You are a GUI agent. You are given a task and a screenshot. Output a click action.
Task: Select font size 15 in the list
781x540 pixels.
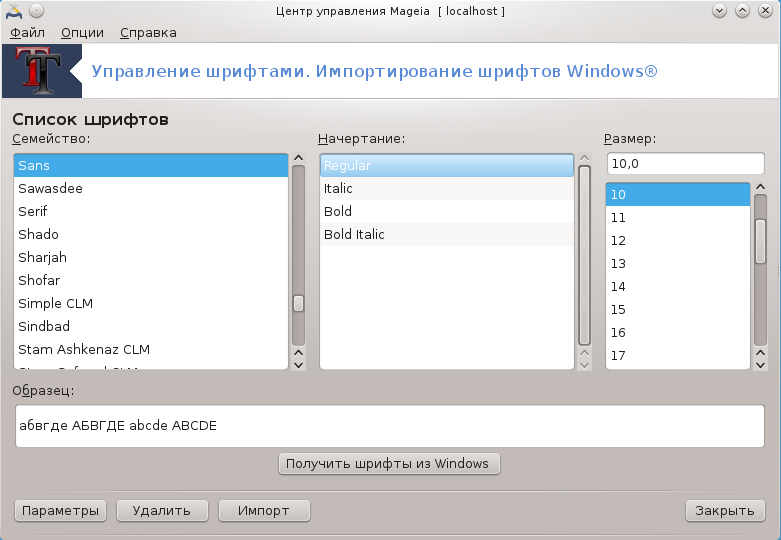(678, 309)
